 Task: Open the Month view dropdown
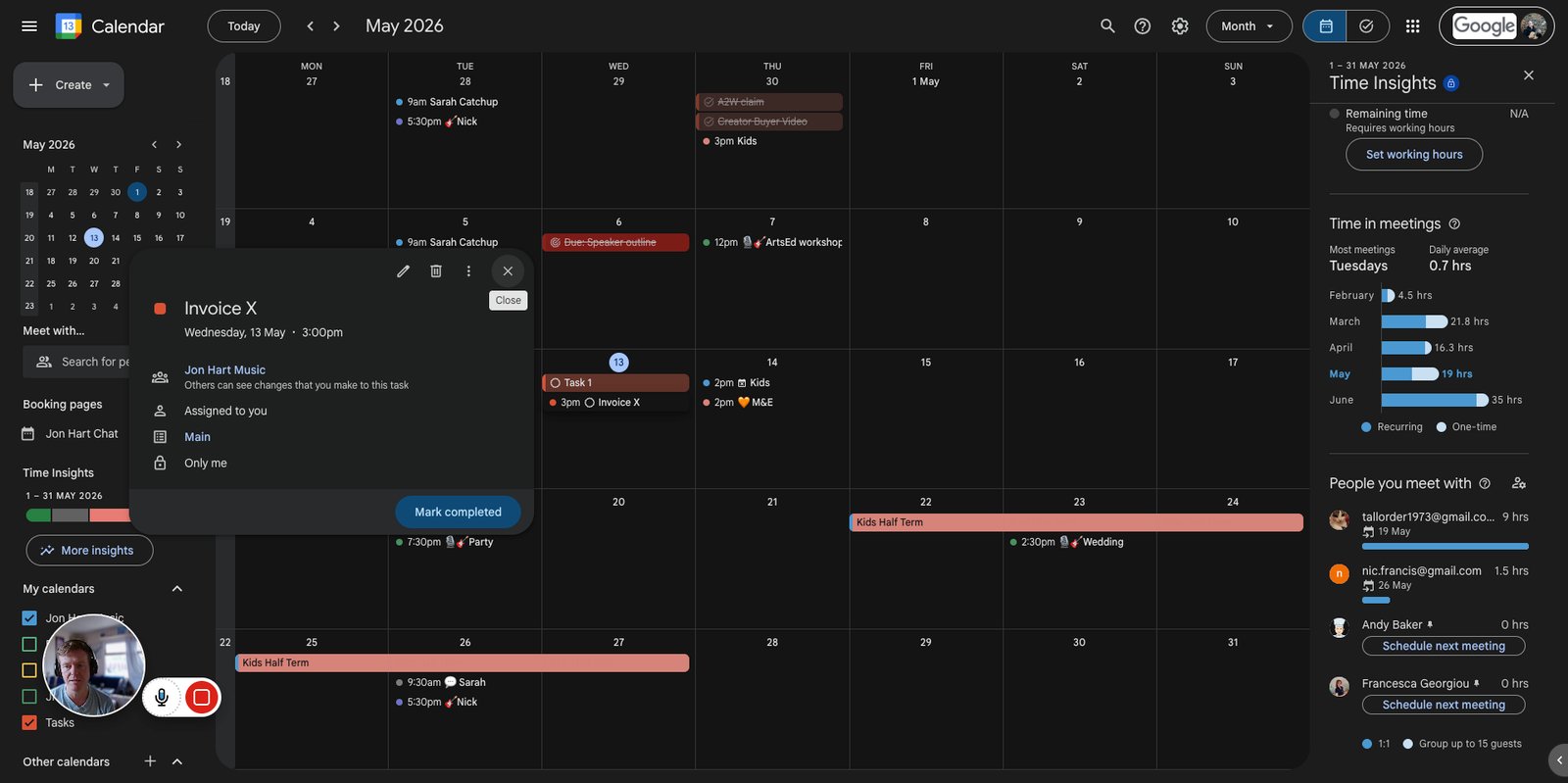tap(1248, 26)
